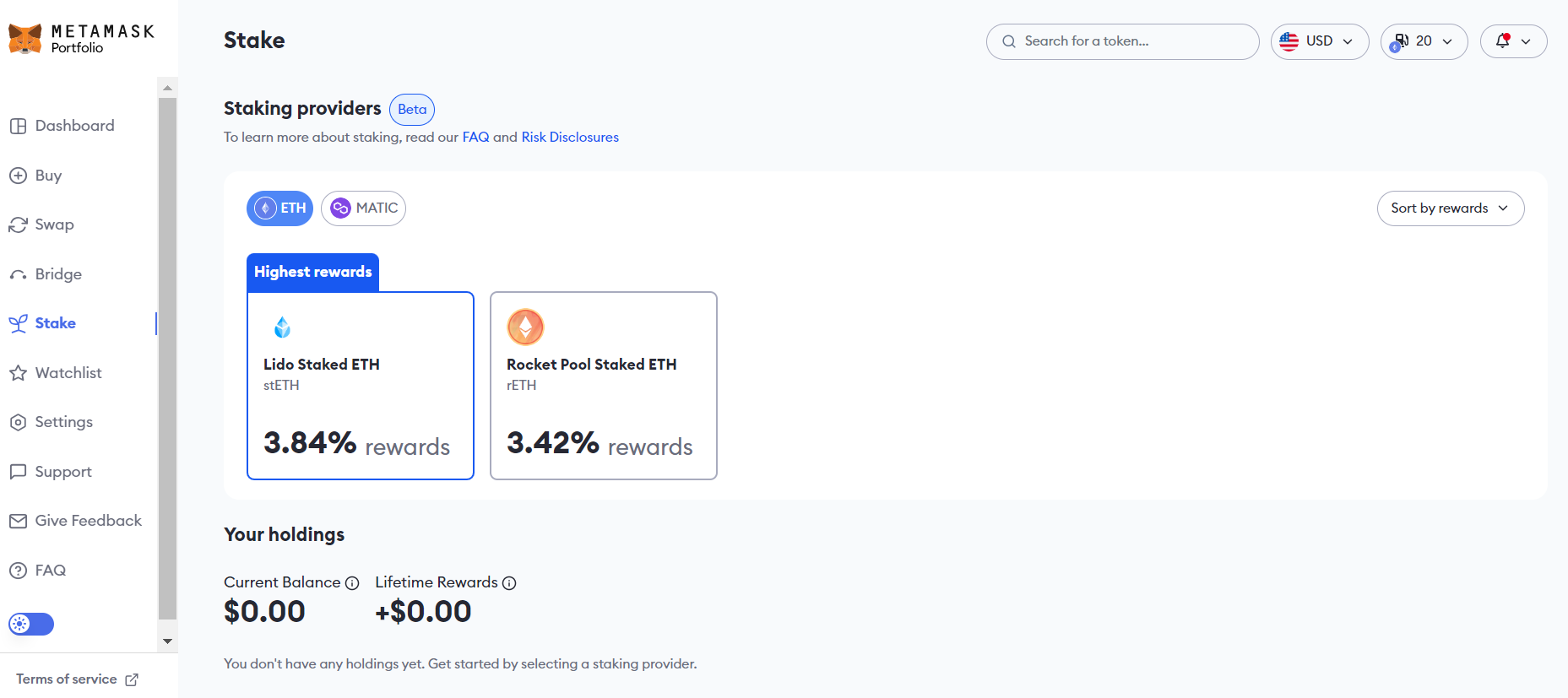Click the sidebar scroll up arrow
This screenshot has width=1568, height=698.
167,88
